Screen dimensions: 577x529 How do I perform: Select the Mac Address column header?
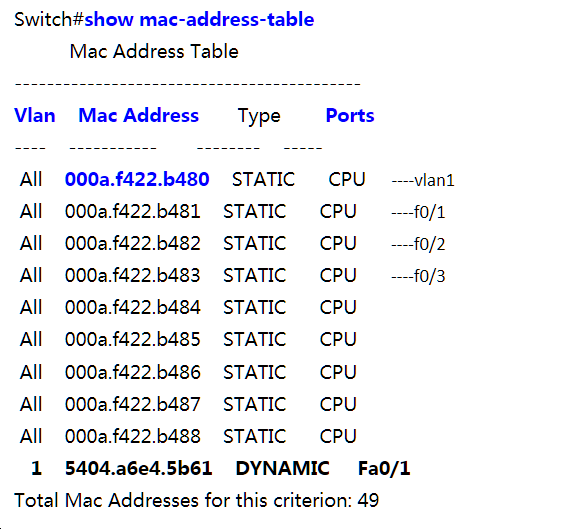tap(139, 116)
